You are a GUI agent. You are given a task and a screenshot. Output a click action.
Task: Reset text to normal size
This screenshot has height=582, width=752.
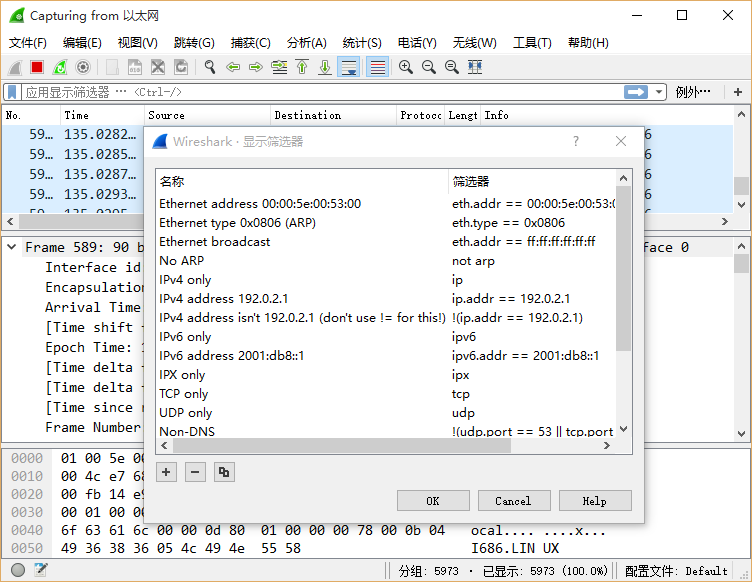point(452,67)
